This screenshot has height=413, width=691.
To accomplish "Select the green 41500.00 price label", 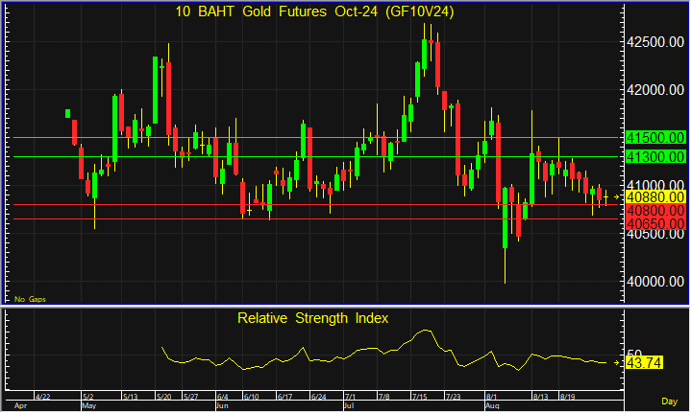I will pyautogui.click(x=654, y=137).
